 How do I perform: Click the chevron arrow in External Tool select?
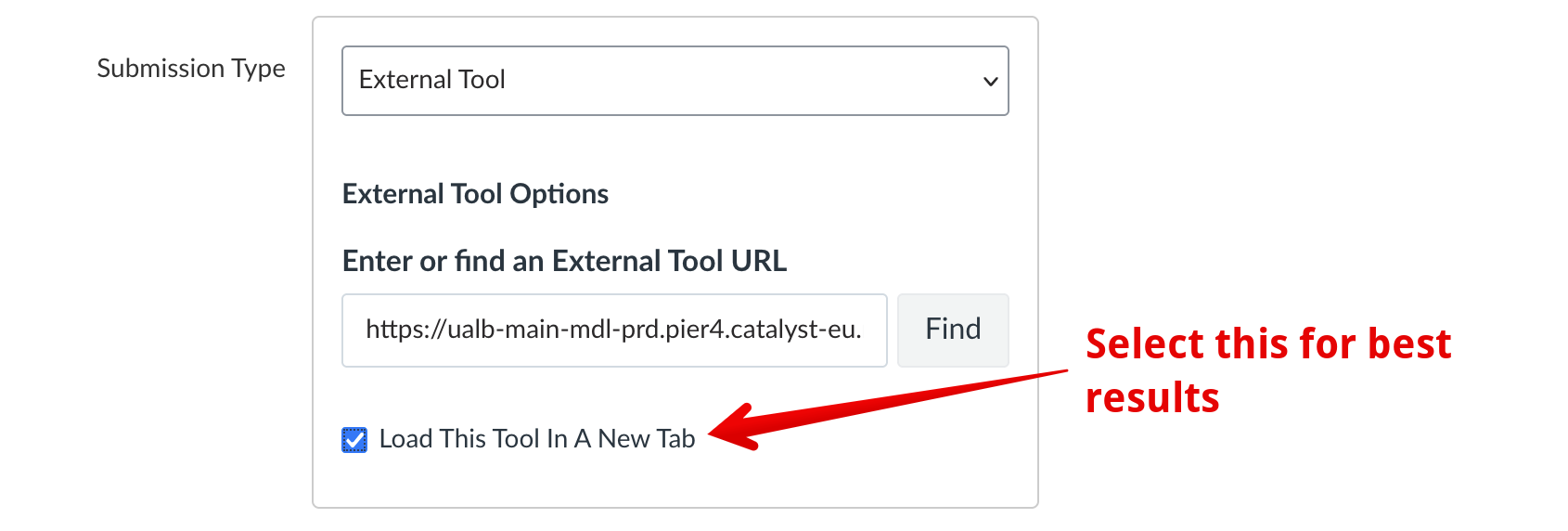(x=990, y=82)
